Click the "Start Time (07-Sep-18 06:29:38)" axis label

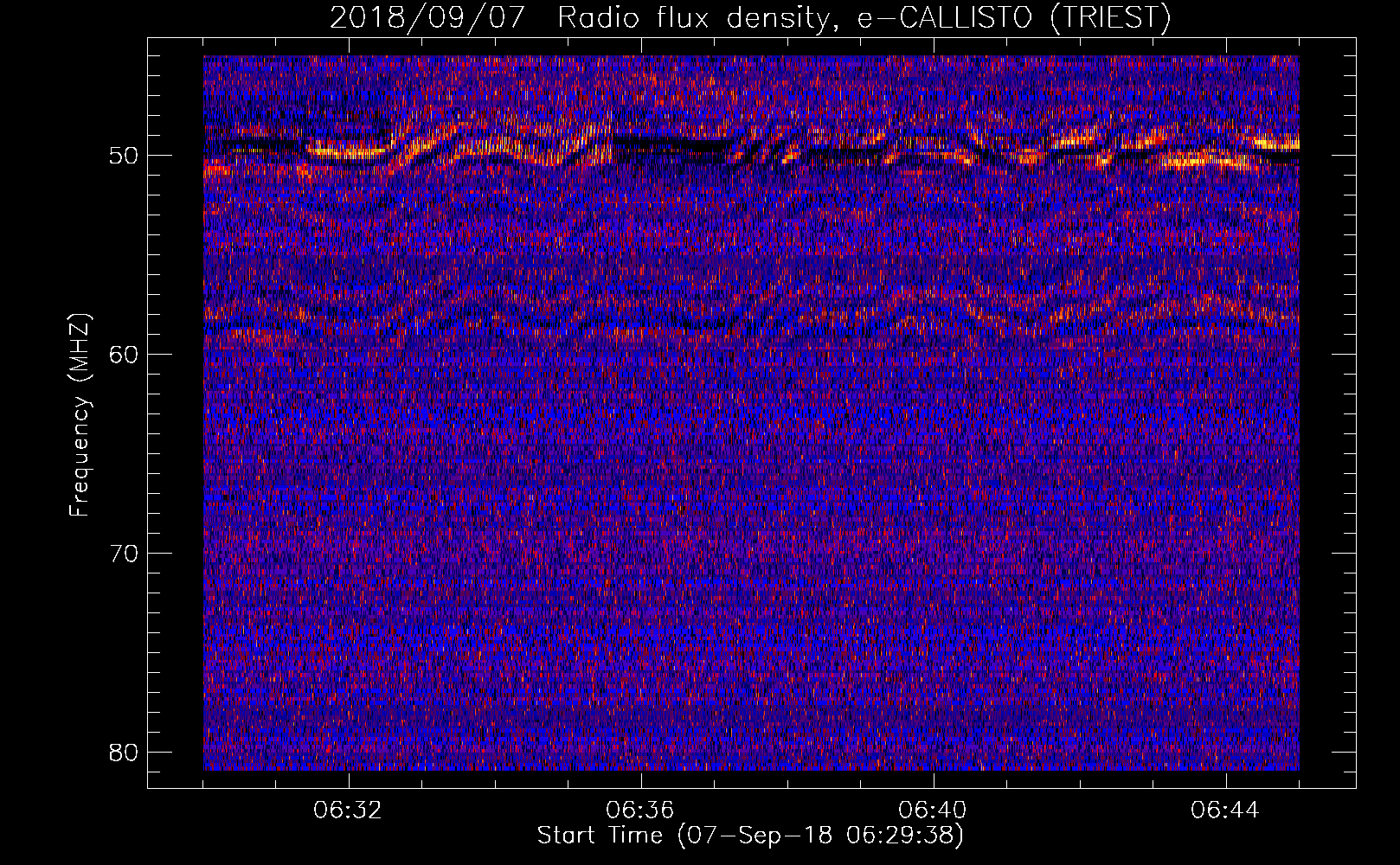(x=750, y=836)
